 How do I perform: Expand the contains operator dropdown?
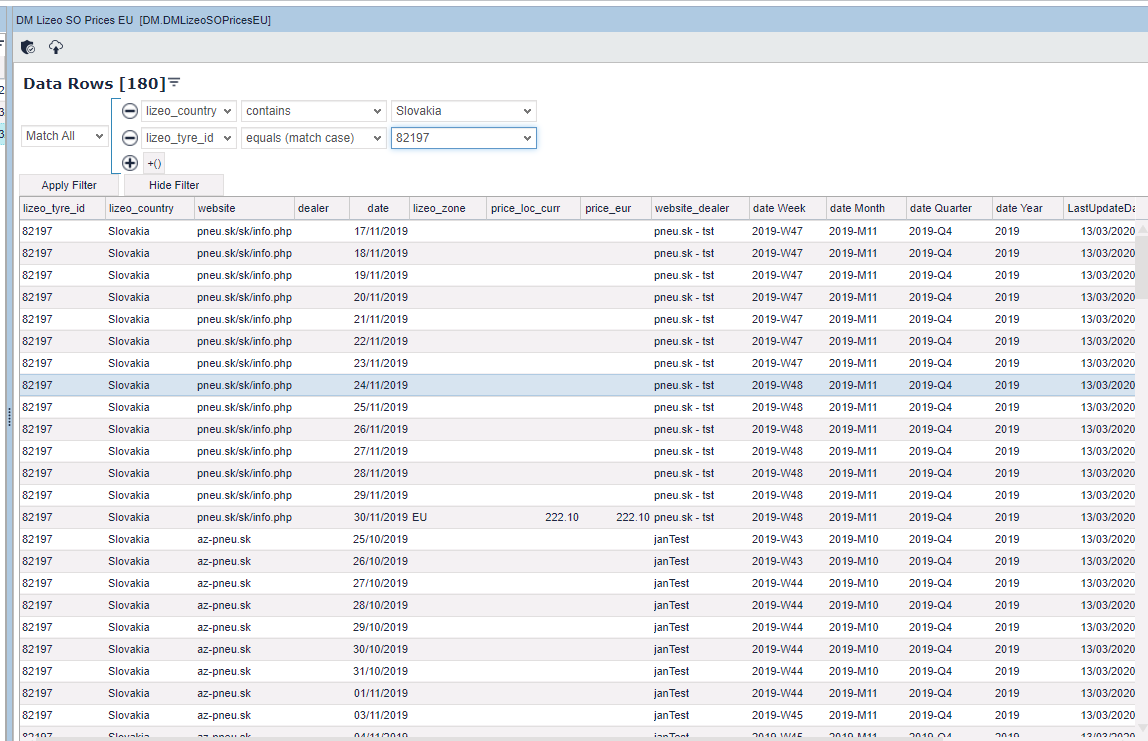[313, 111]
